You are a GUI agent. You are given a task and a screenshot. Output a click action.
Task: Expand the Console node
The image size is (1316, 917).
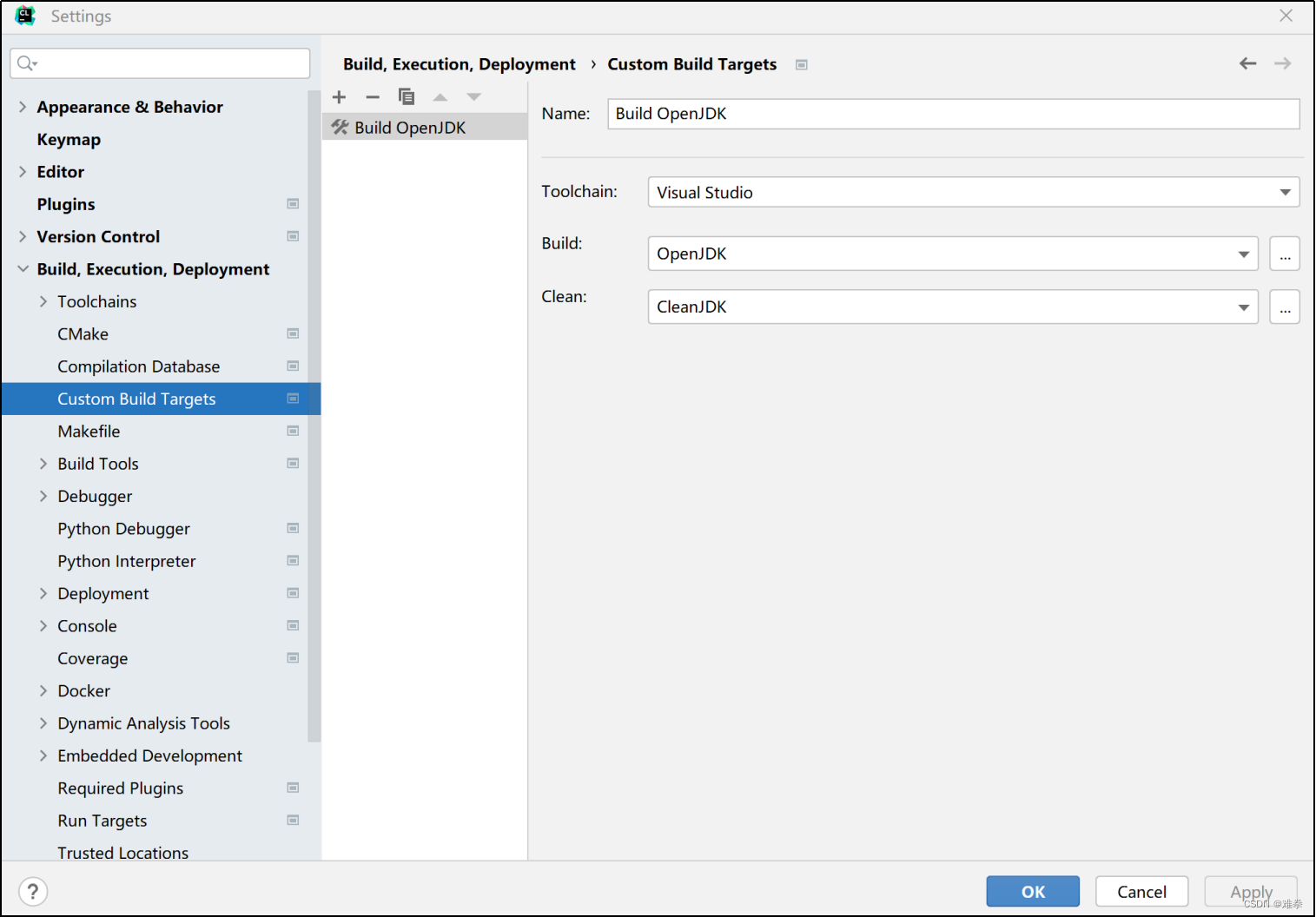click(x=43, y=626)
